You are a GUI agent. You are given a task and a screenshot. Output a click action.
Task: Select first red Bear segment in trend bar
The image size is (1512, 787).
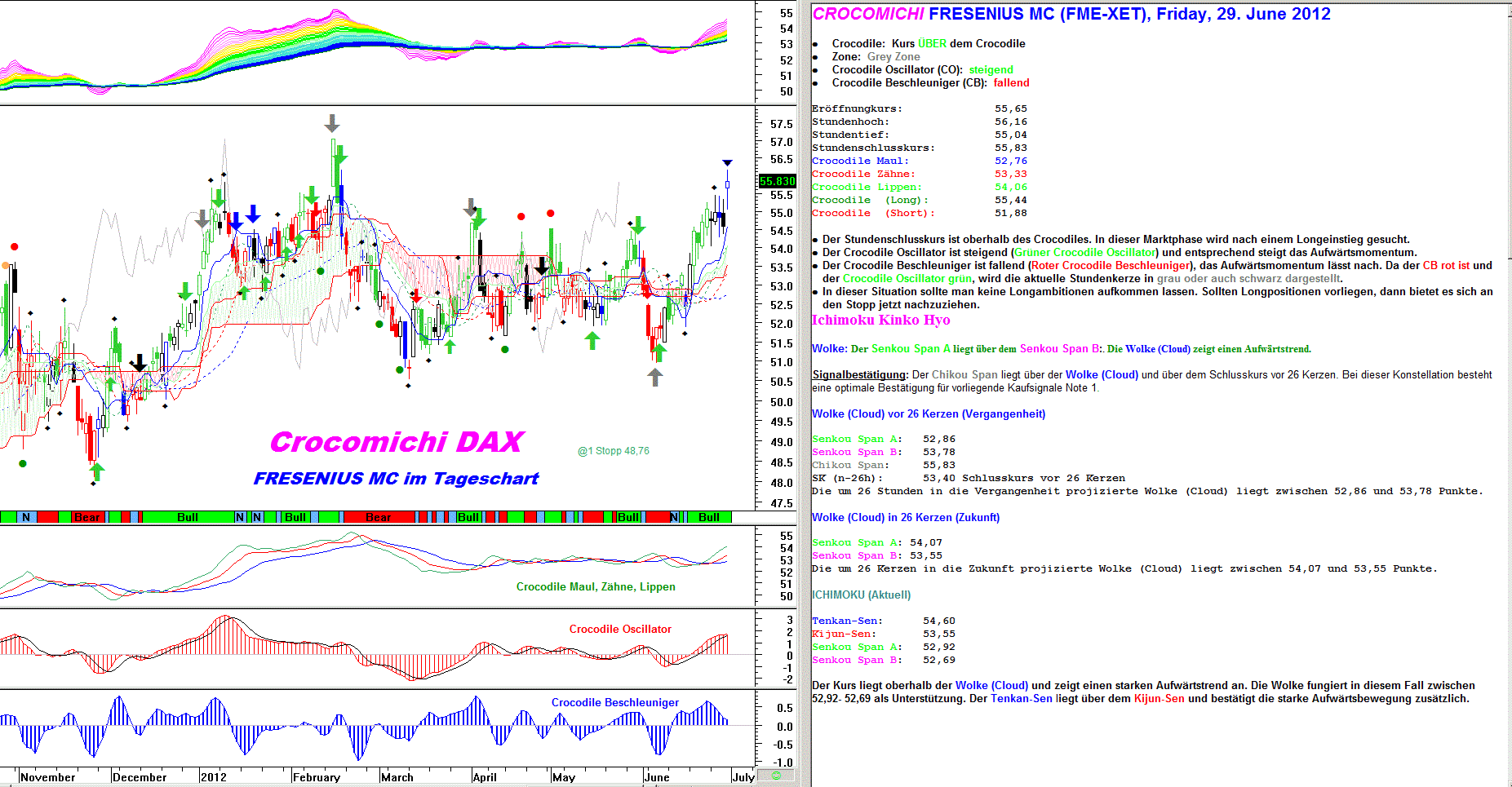86,517
